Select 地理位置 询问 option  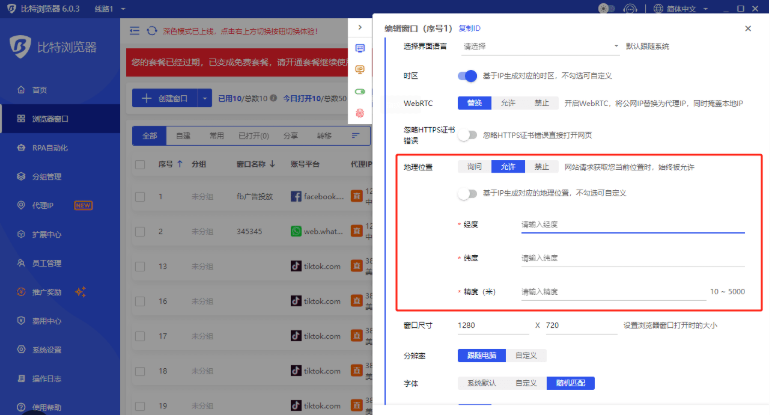tap(474, 167)
